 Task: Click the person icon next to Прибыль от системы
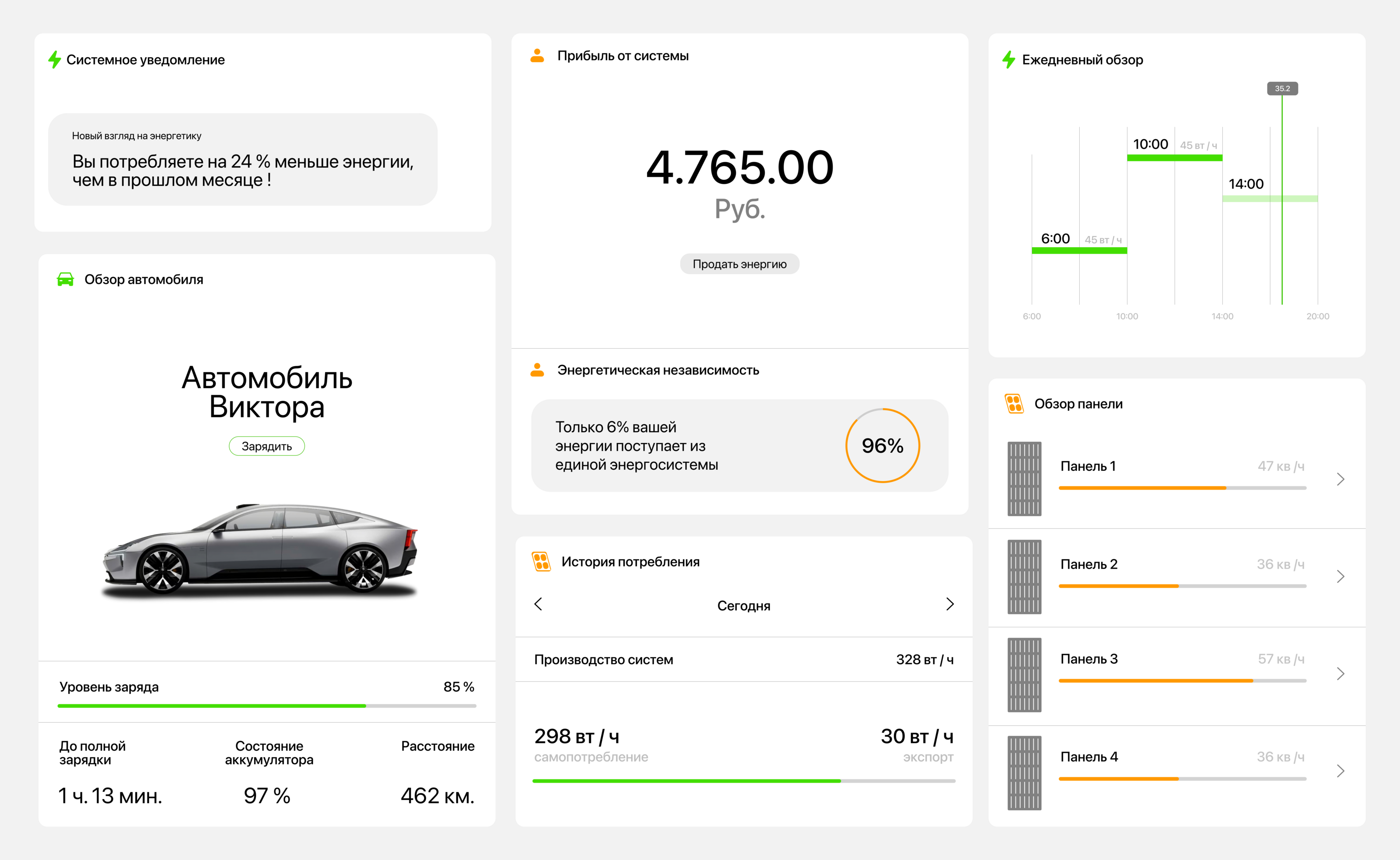tap(537, 56)
